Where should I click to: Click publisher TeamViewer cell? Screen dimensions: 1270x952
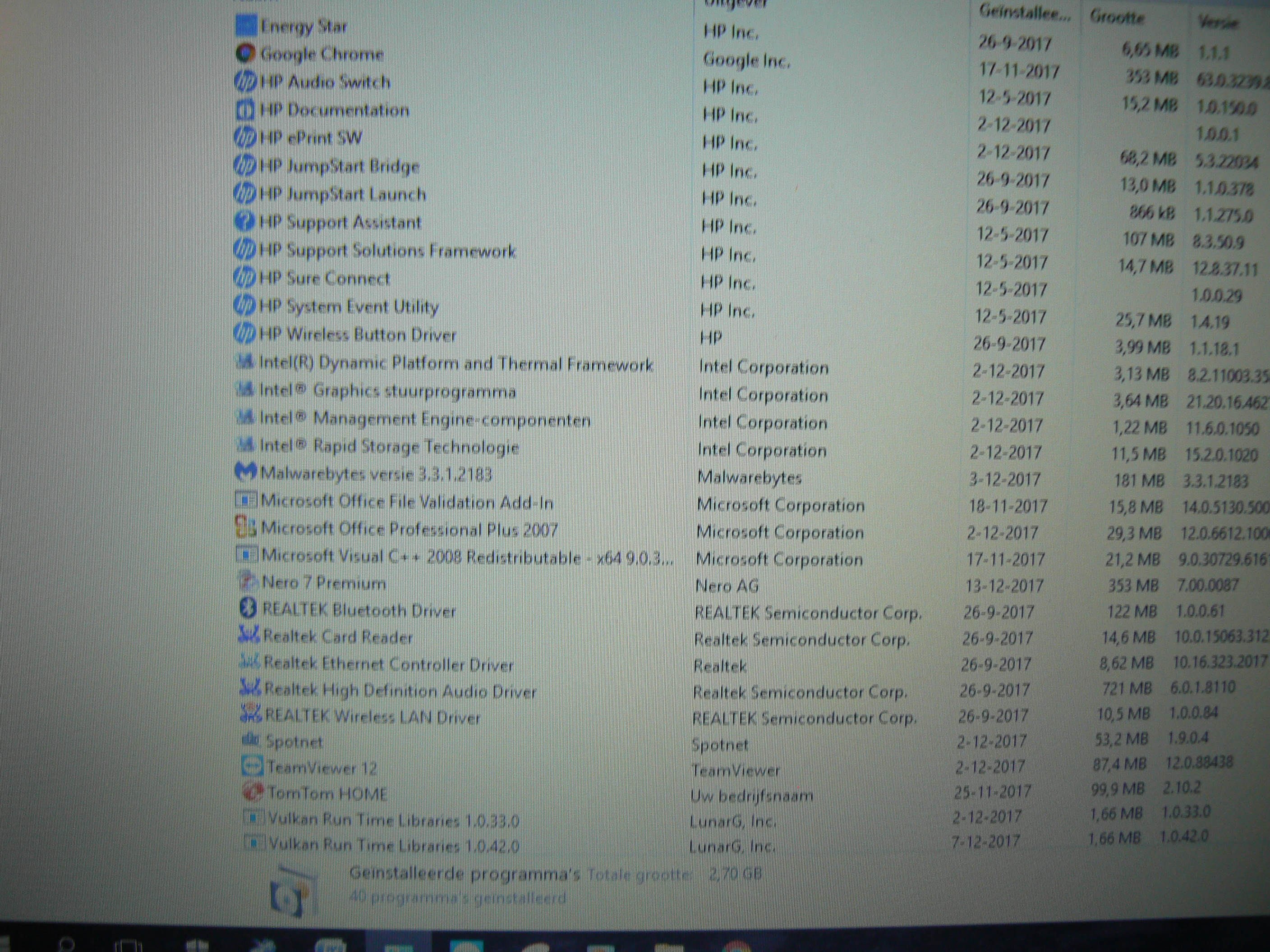736,770
